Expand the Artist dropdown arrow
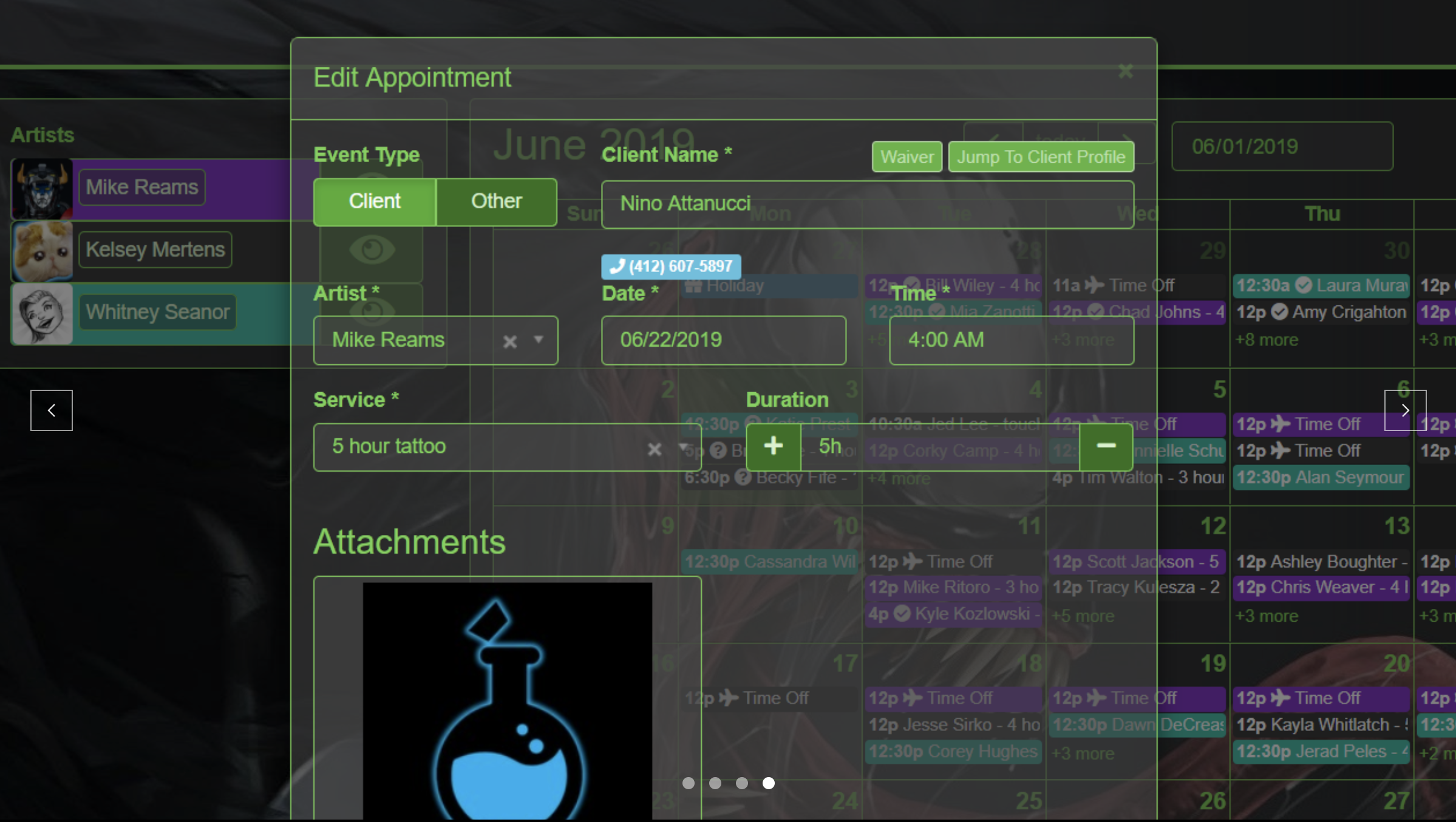Image resolution: width=1456 pixels, height=822 pixels. [x=539, y=339]
